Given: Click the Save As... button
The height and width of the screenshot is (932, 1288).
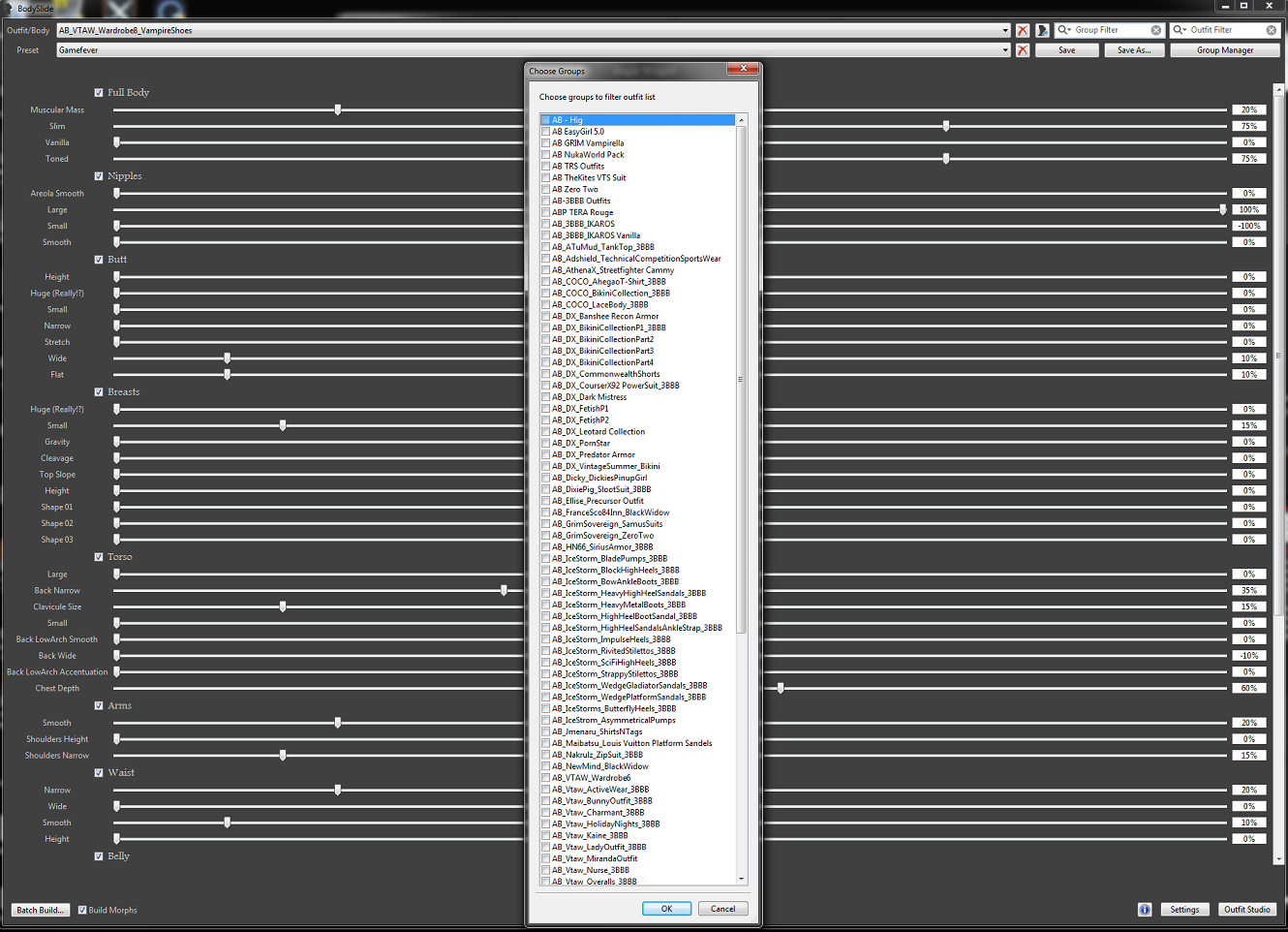Looking at the screenshot, I should tap(1134, 50).
